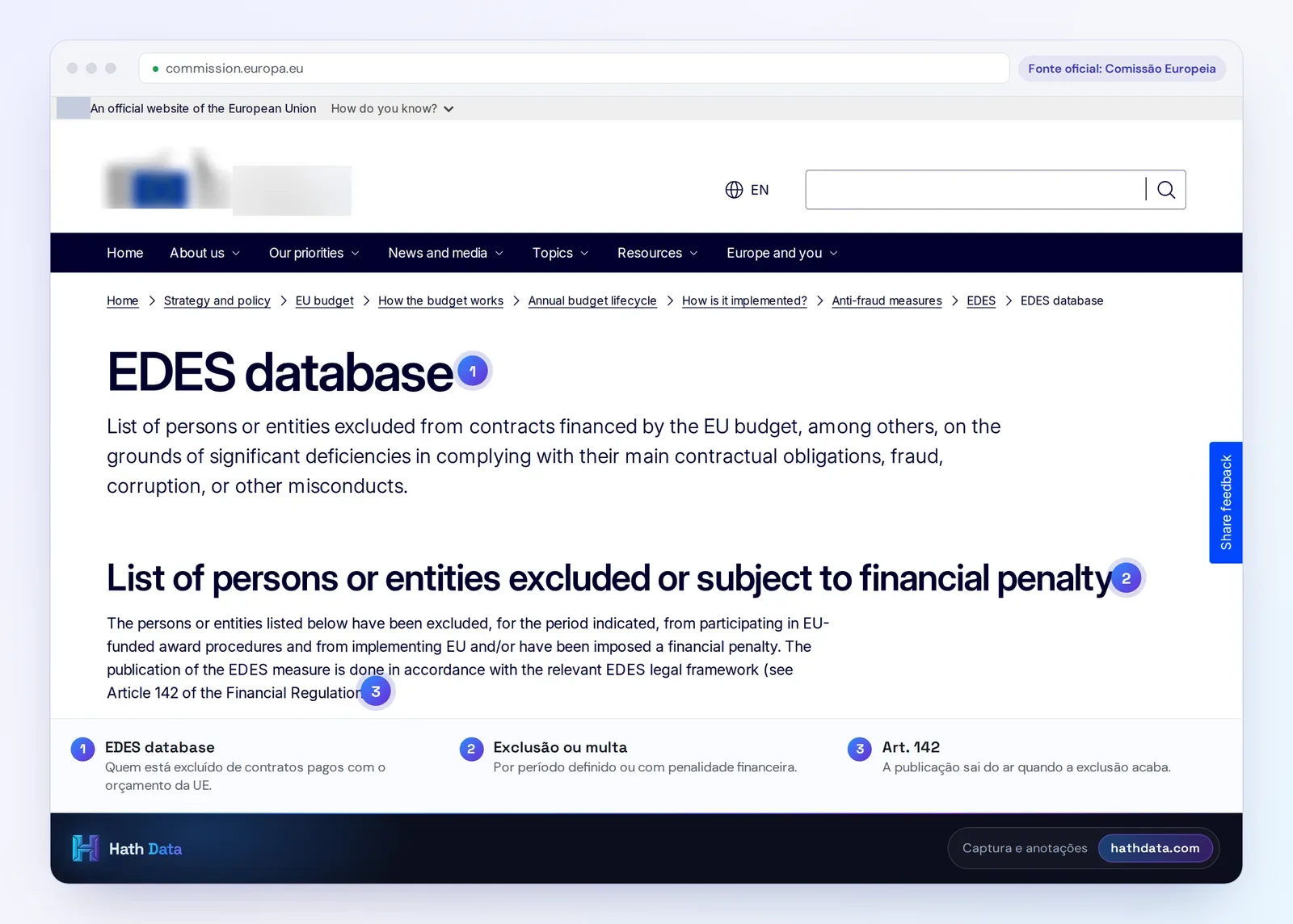This screenshot has height=924, width=1293.
Task: Go to Home in the navigation bar
Action: coord(125,253)
